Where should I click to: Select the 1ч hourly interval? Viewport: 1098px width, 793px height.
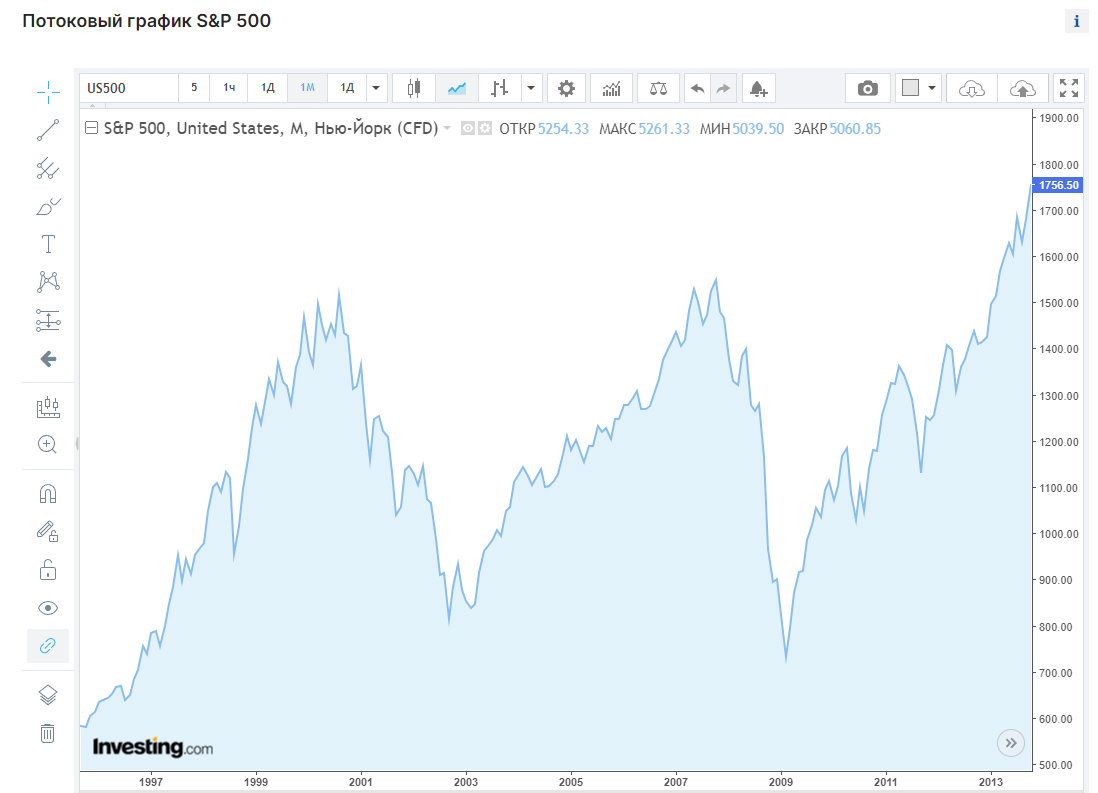pos(229,88)
